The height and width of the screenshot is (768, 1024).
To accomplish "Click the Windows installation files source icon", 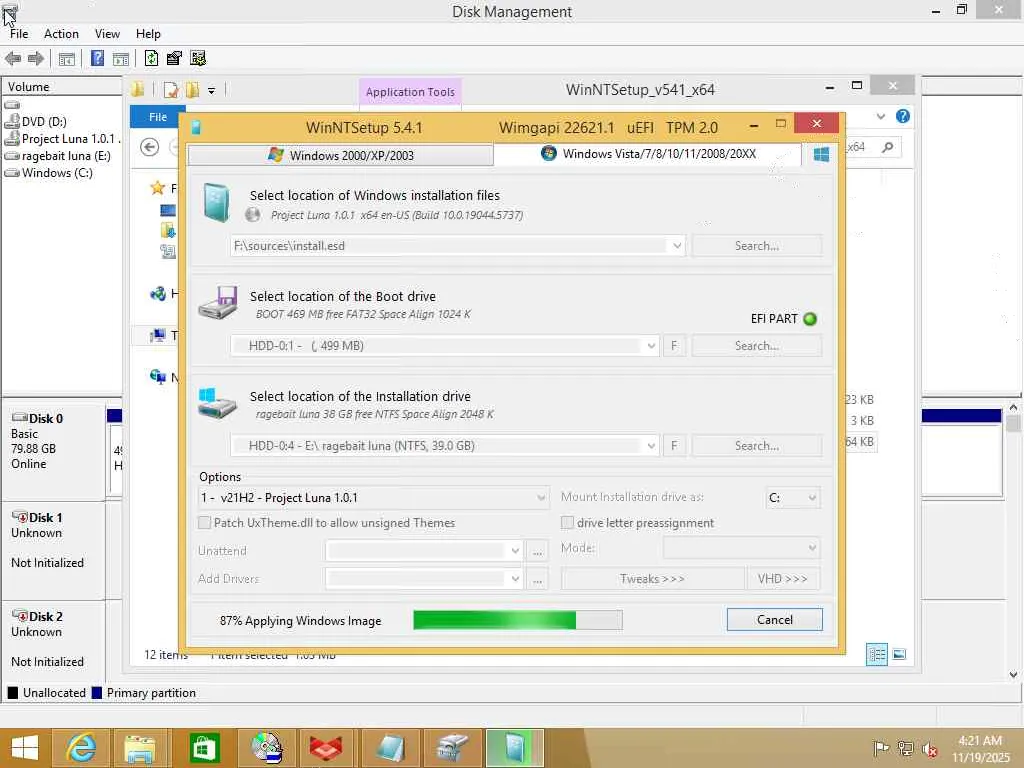I will pos(216,202).
